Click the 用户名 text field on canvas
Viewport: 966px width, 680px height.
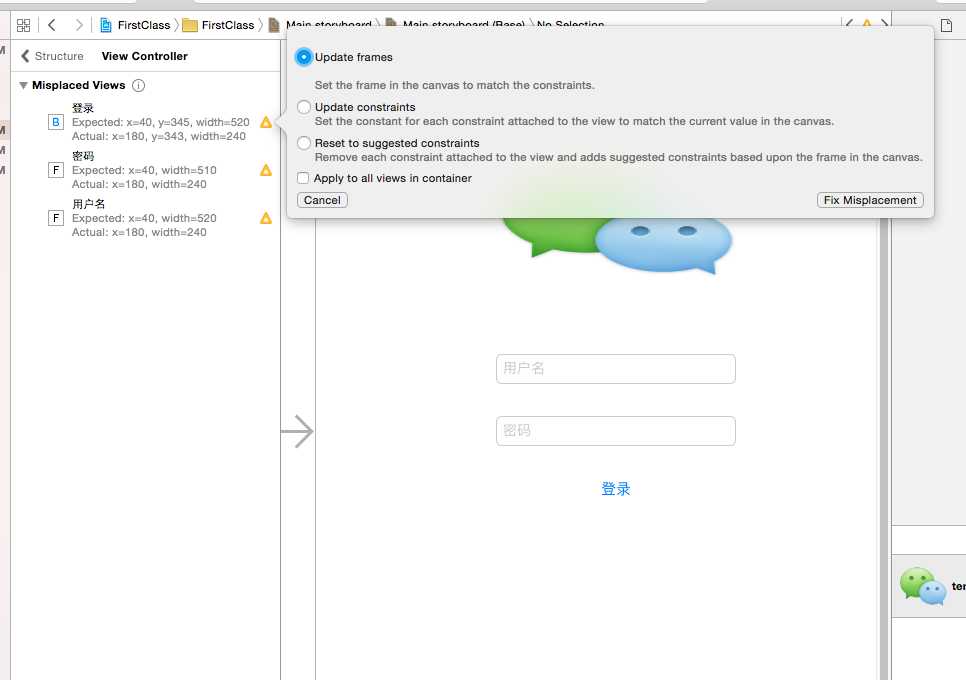[x=615, y=369]
